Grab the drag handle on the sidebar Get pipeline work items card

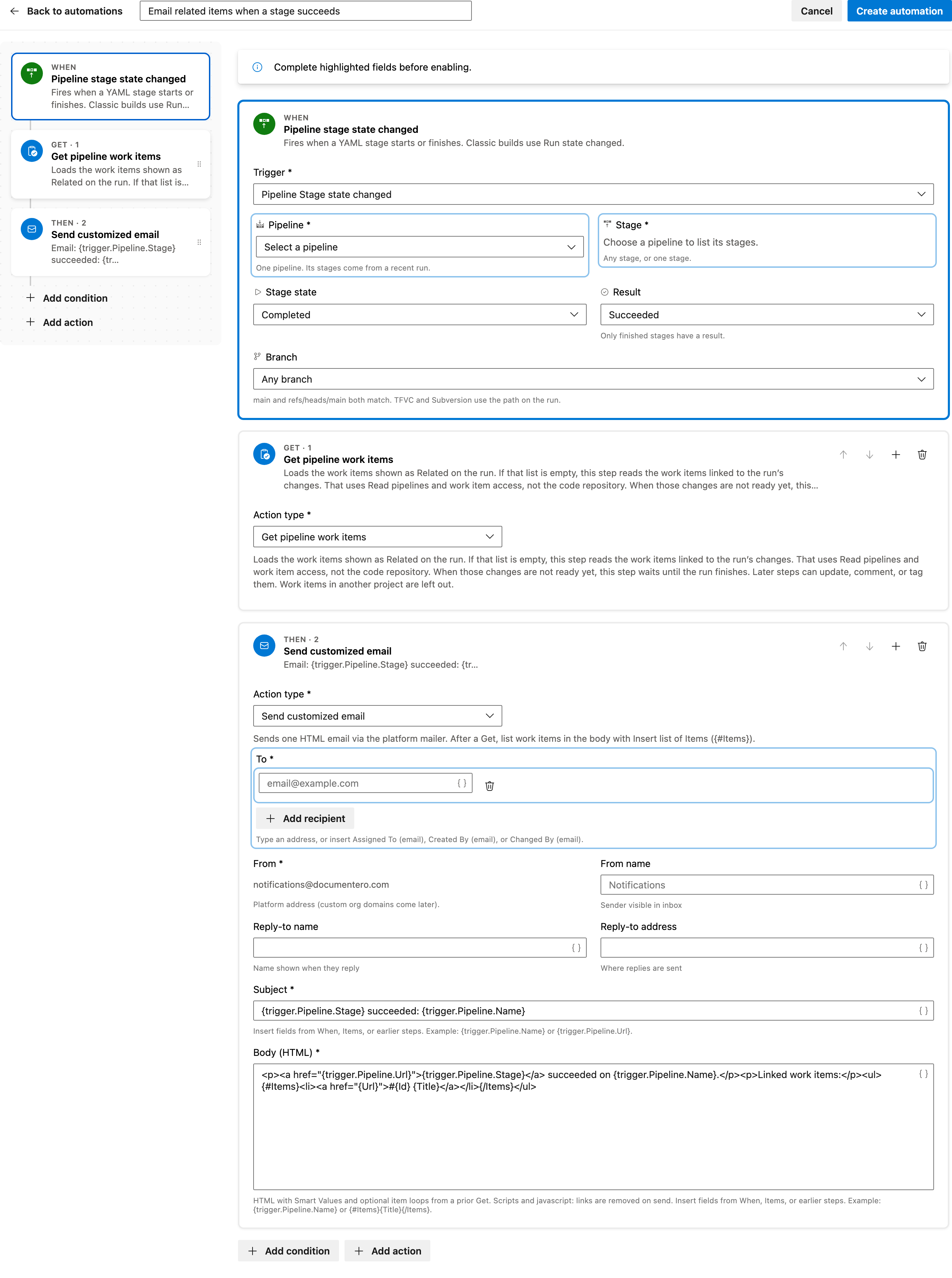[x=199, y=164]
